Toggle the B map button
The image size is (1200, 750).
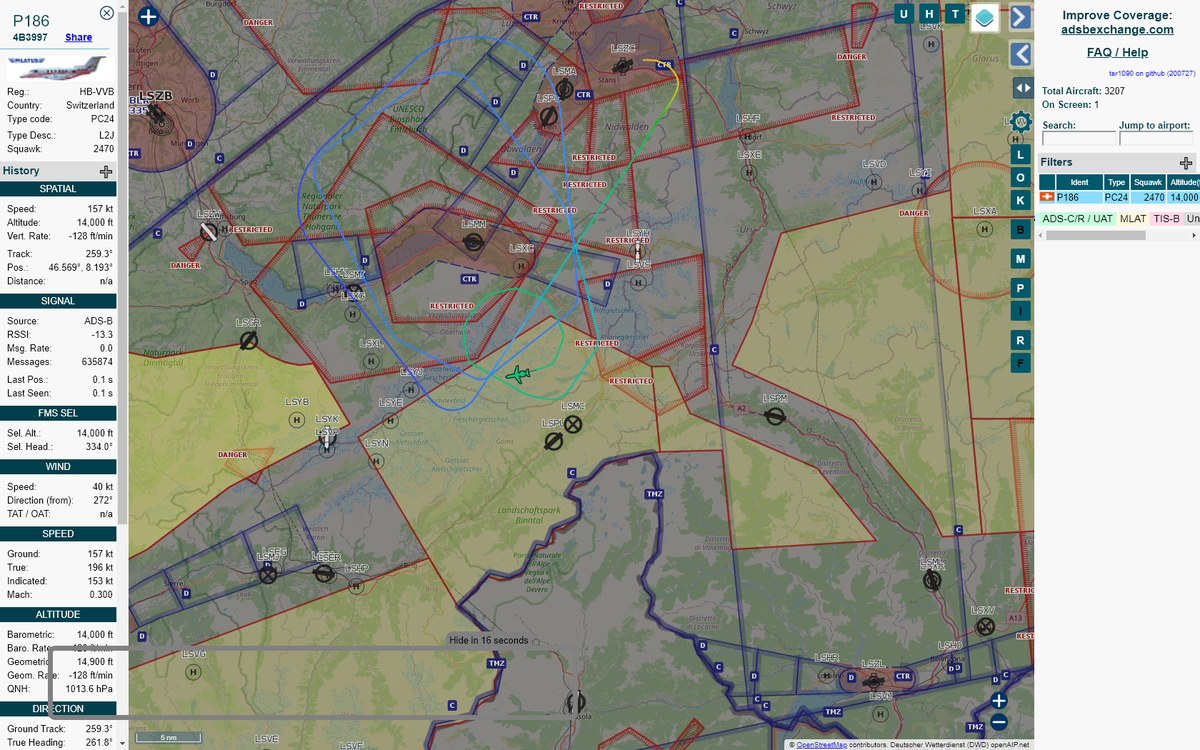tap(1020, 230)
